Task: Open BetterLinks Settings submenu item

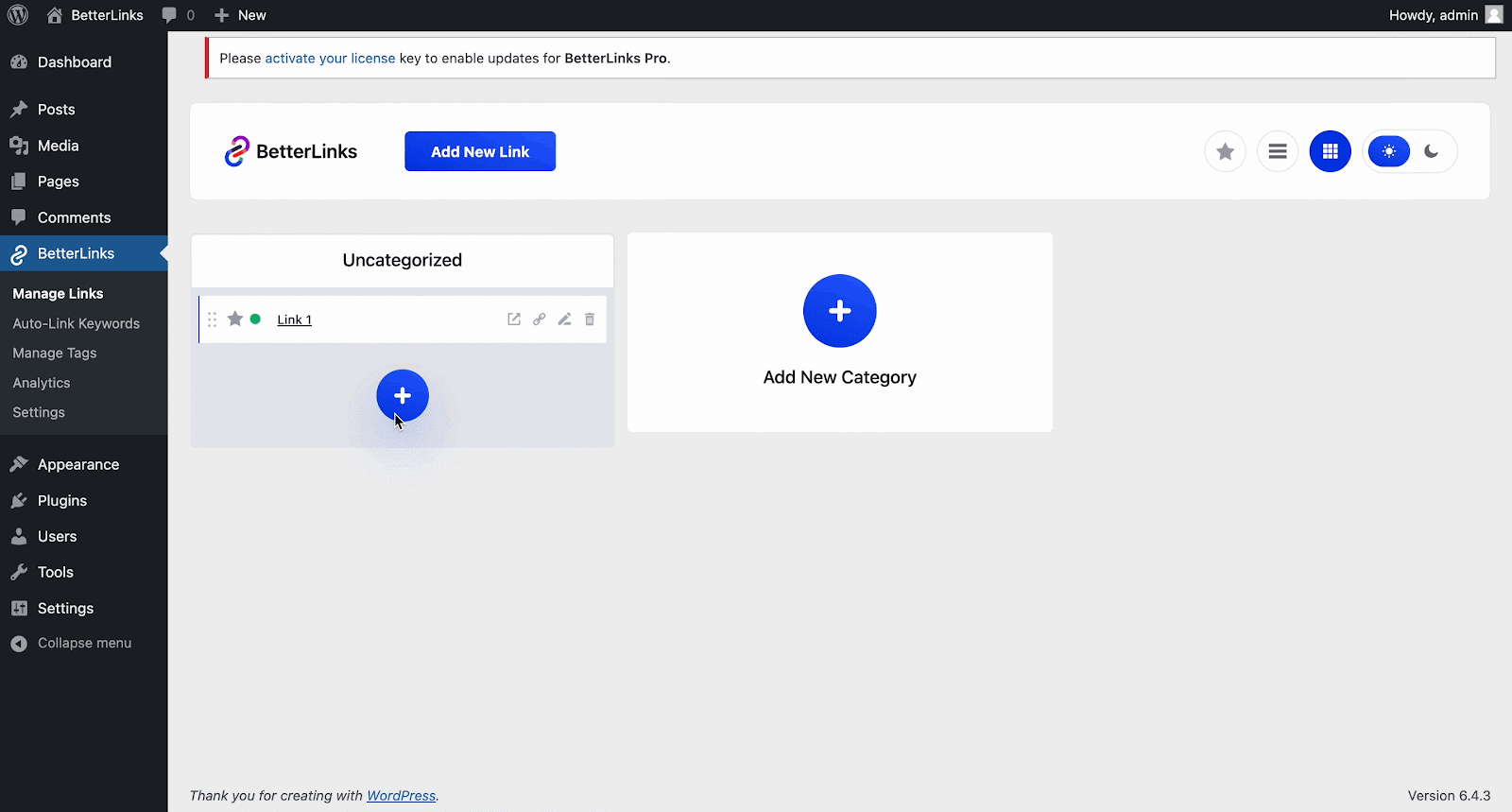Action: click(x=39, y=412)
